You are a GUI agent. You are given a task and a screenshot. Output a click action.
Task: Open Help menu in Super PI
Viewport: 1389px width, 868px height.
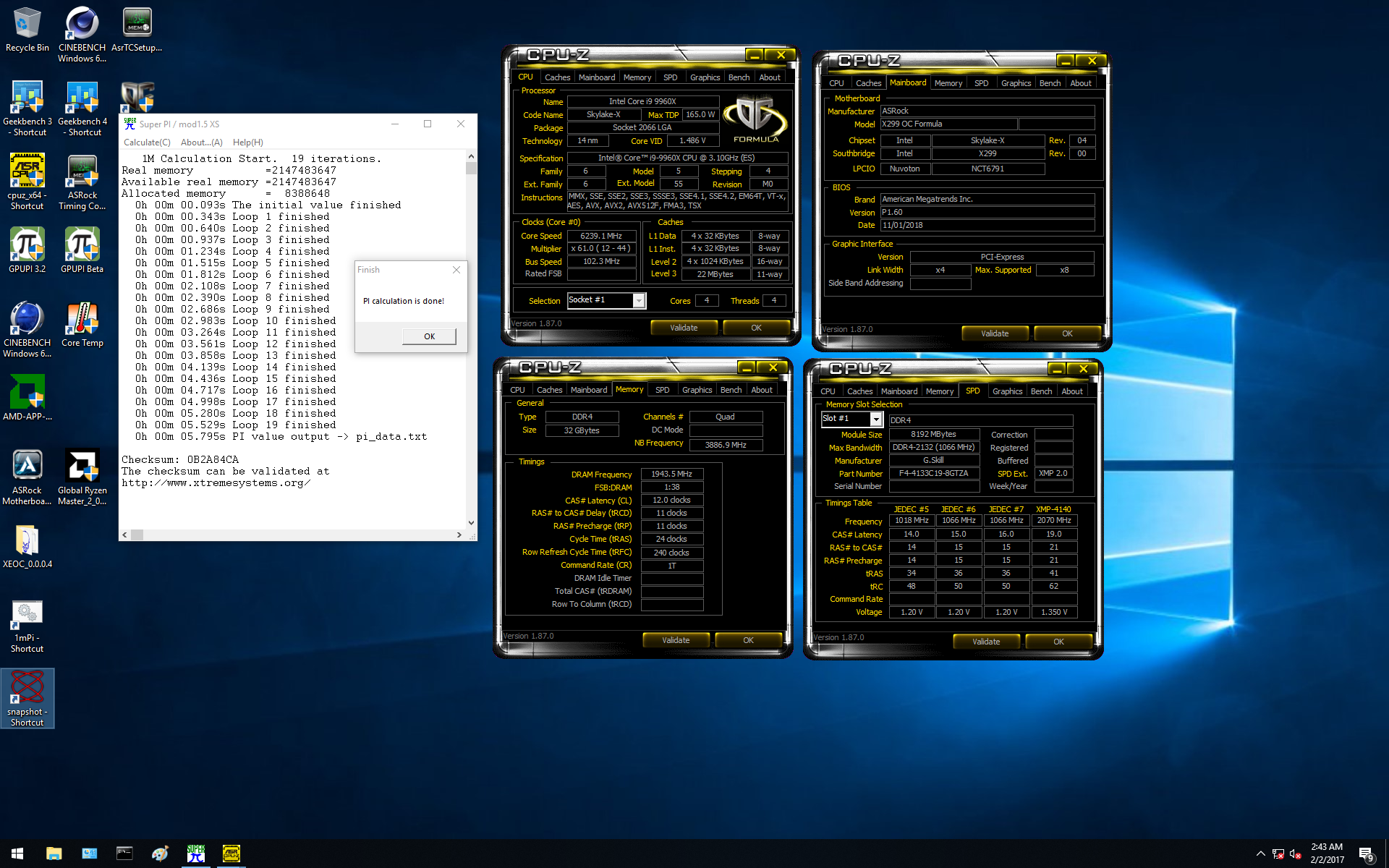point(247,142)
